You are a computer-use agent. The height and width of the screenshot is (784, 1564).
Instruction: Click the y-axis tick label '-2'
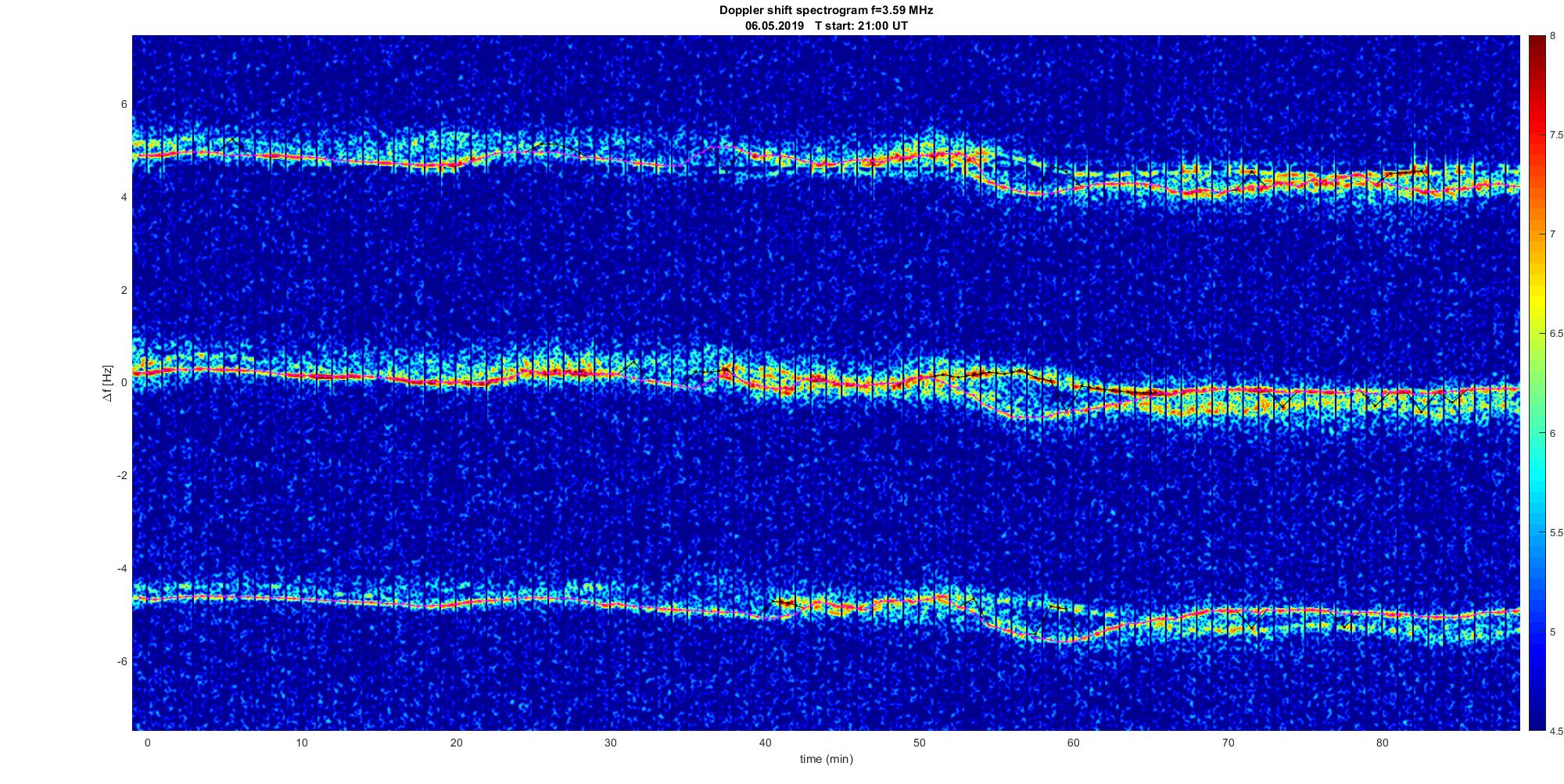click(x=121, y=476)
